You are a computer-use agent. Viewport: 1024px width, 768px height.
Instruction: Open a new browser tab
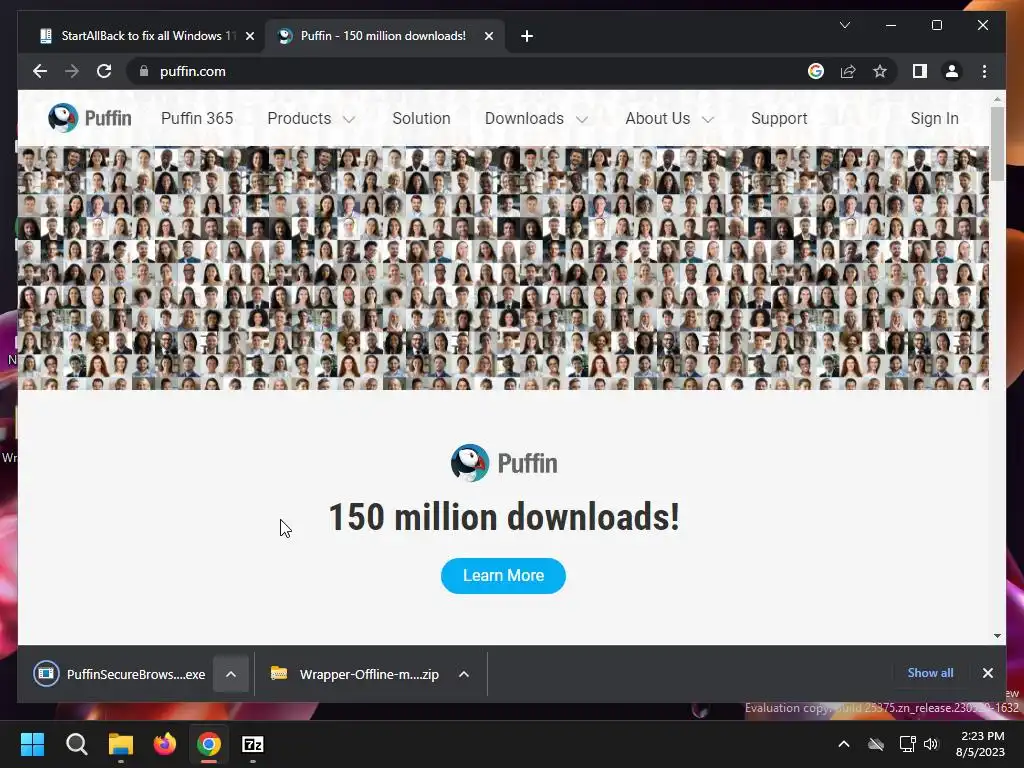coord(527,36)
